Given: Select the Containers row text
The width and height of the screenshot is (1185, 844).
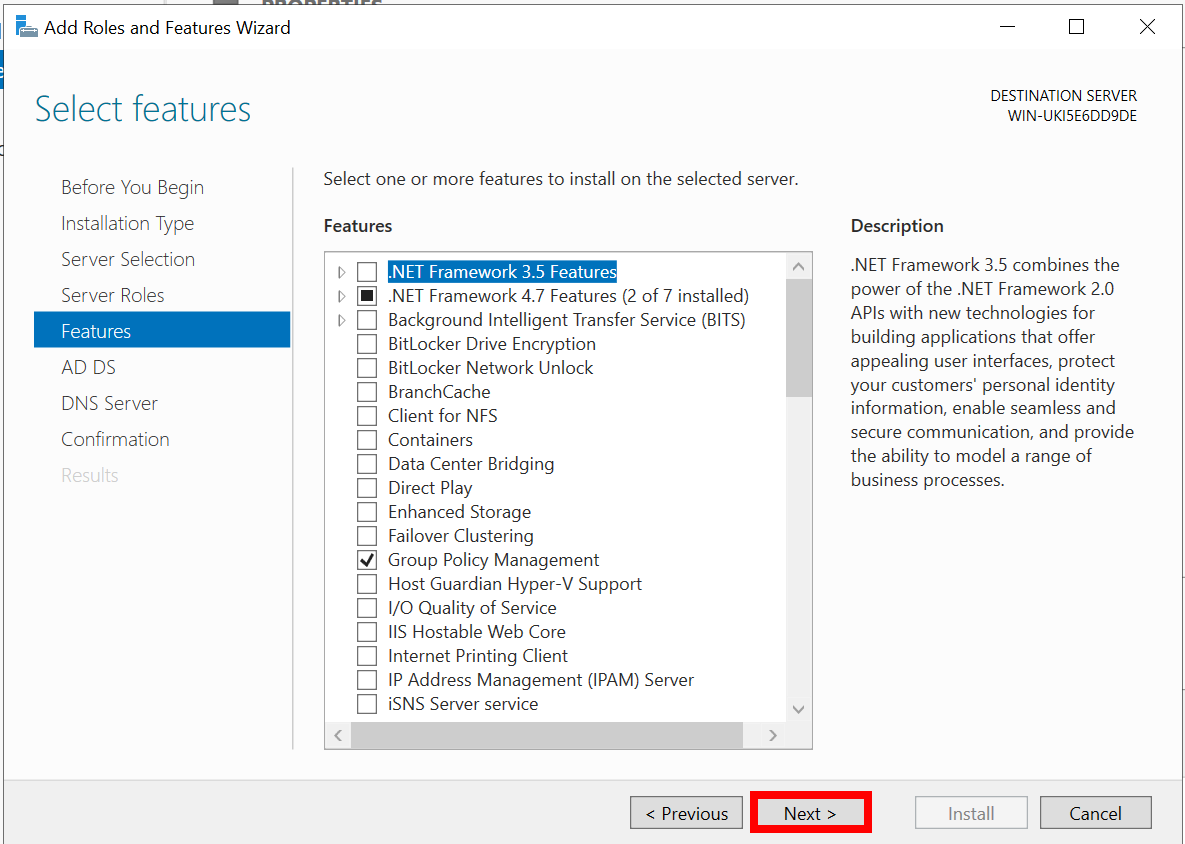Looking at the screenshot, I should click(x=431, y=440).
